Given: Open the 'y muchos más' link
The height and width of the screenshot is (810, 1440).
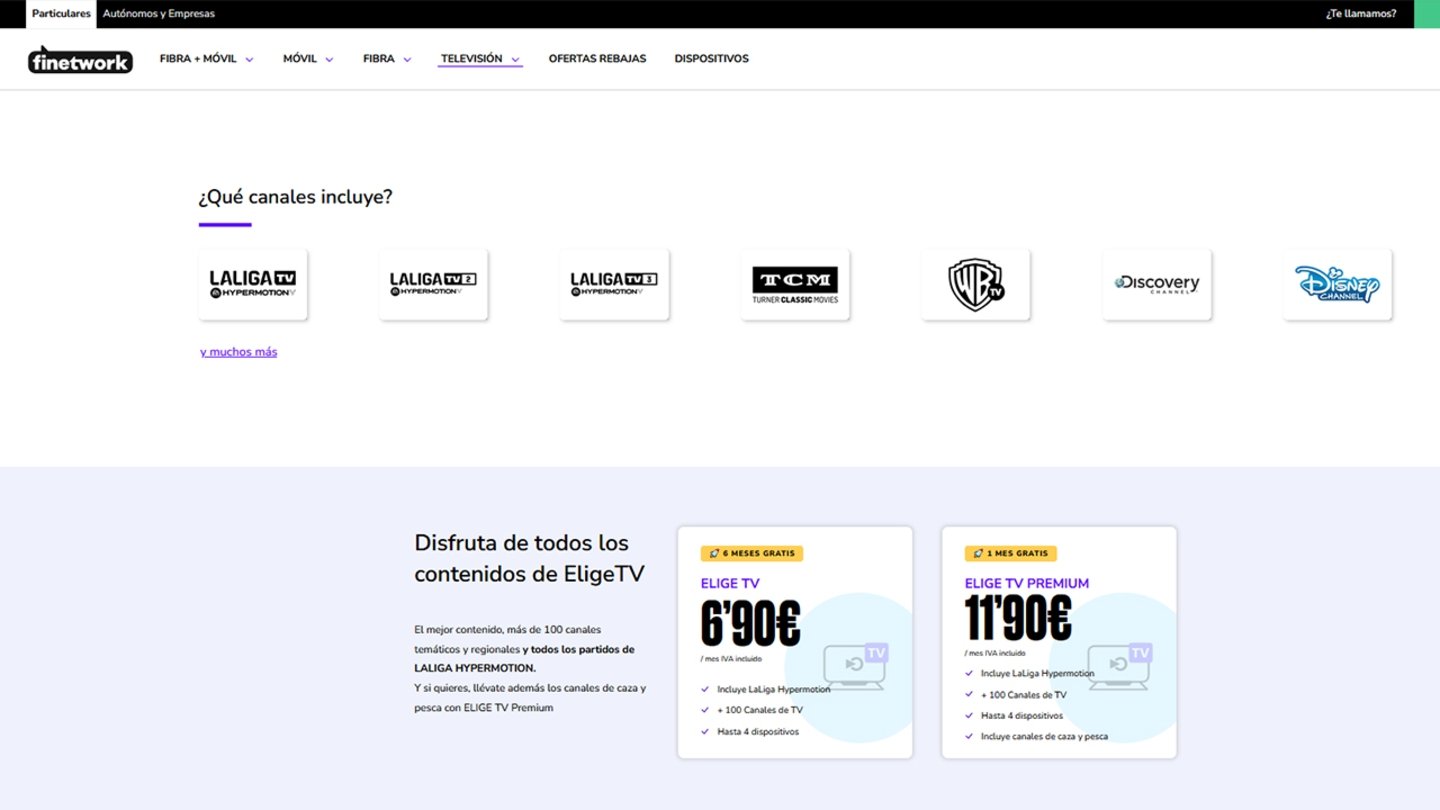Looking at the screenshot, I should [239, 352].
